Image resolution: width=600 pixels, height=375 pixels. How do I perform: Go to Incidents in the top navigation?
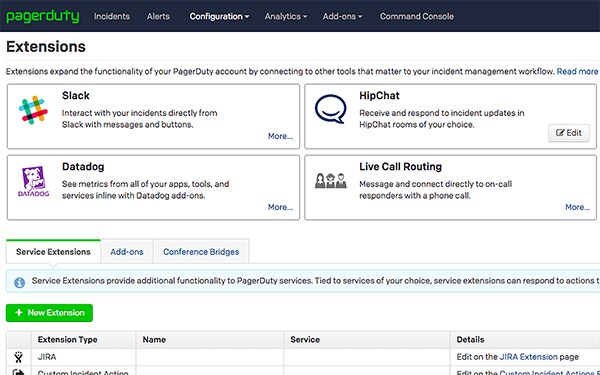(x=112, y=16)
